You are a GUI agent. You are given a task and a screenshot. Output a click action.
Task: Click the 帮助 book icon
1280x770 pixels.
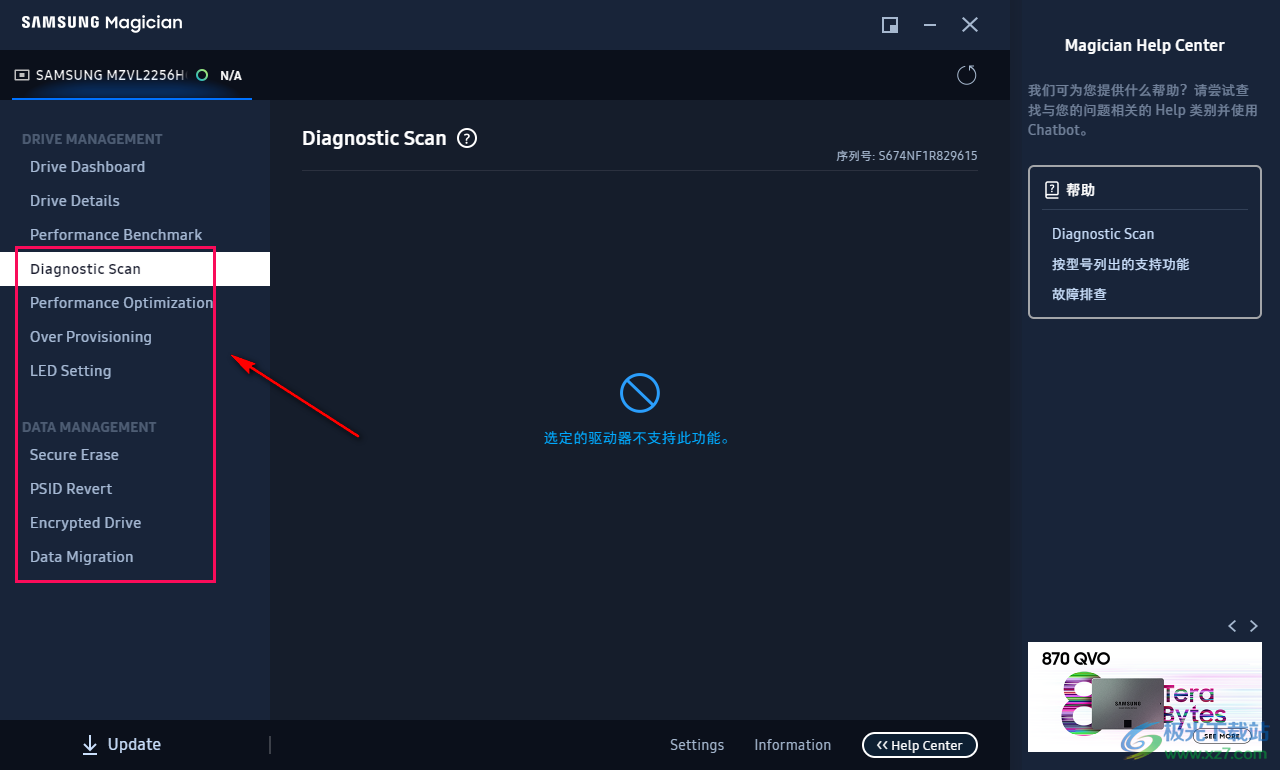1051,189
